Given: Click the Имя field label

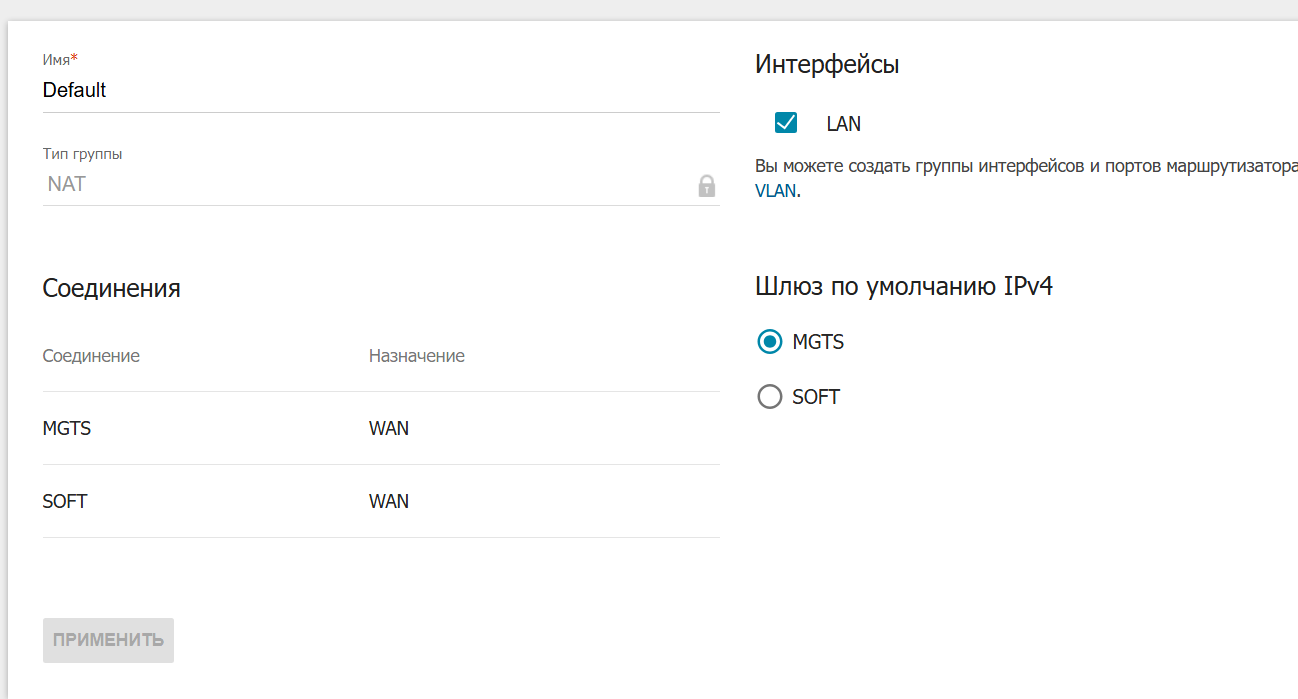Looking at the screenshot, I should pyautogui.click(x=59, y=60).
